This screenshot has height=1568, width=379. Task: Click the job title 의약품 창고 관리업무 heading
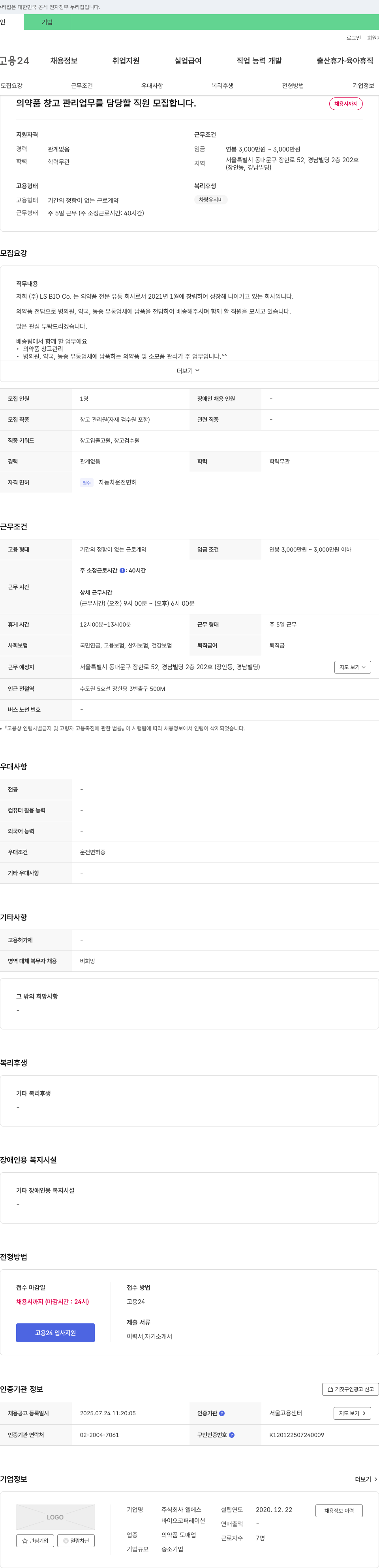[x=106, y=103]
